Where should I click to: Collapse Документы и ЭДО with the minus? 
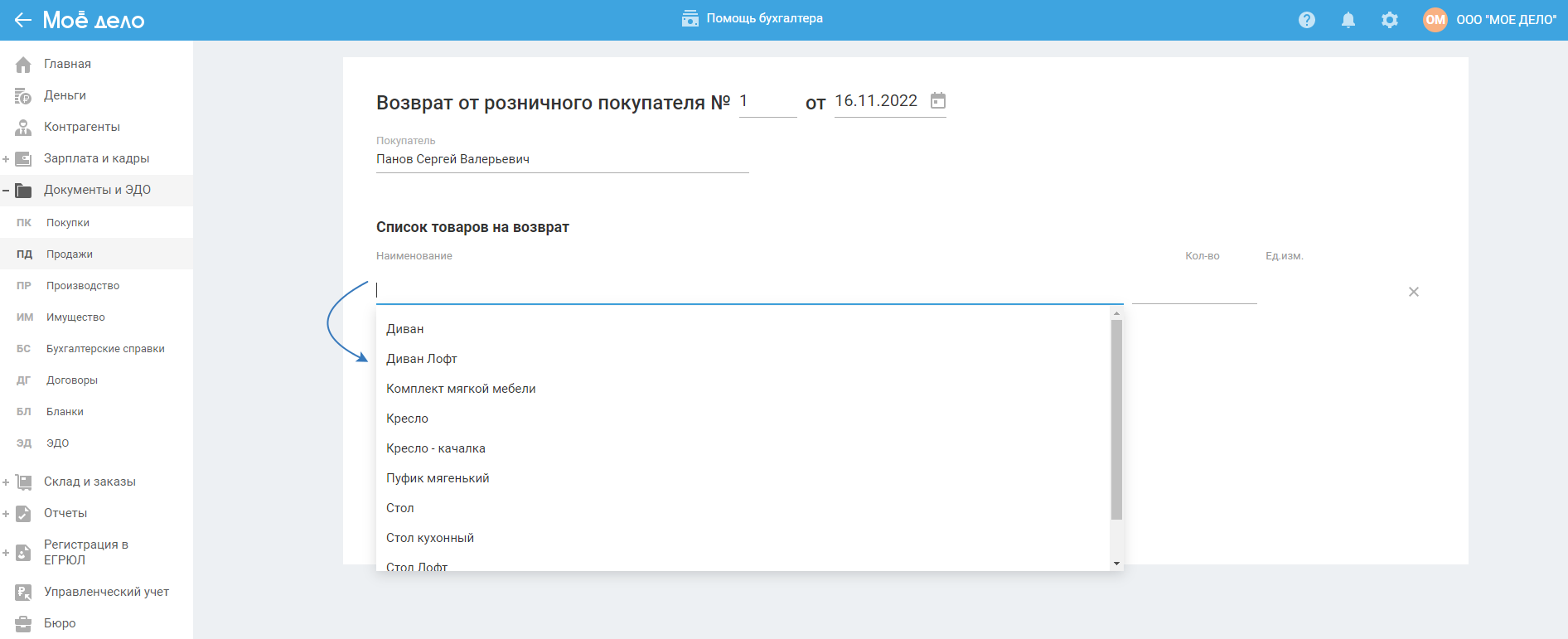coord(6,190)
